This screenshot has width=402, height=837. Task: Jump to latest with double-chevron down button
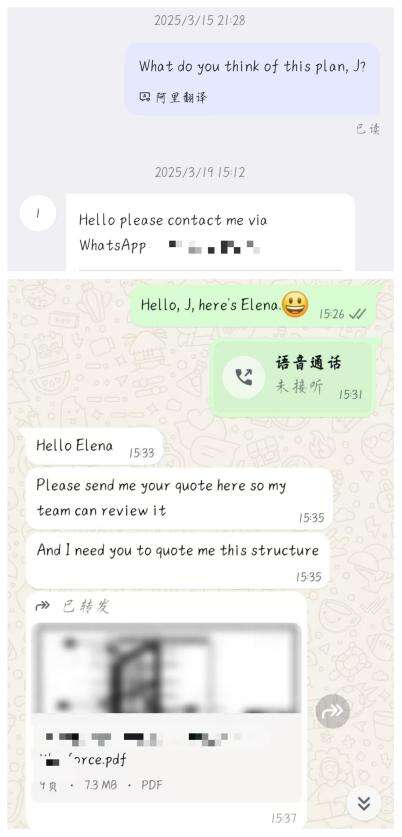(x=364, y=803)
